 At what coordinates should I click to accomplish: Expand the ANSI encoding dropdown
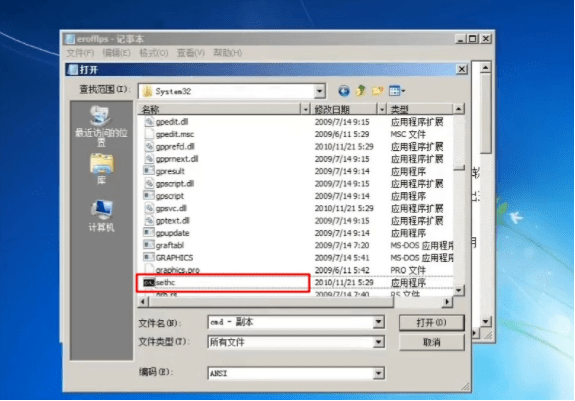click(x=378, y=373)
